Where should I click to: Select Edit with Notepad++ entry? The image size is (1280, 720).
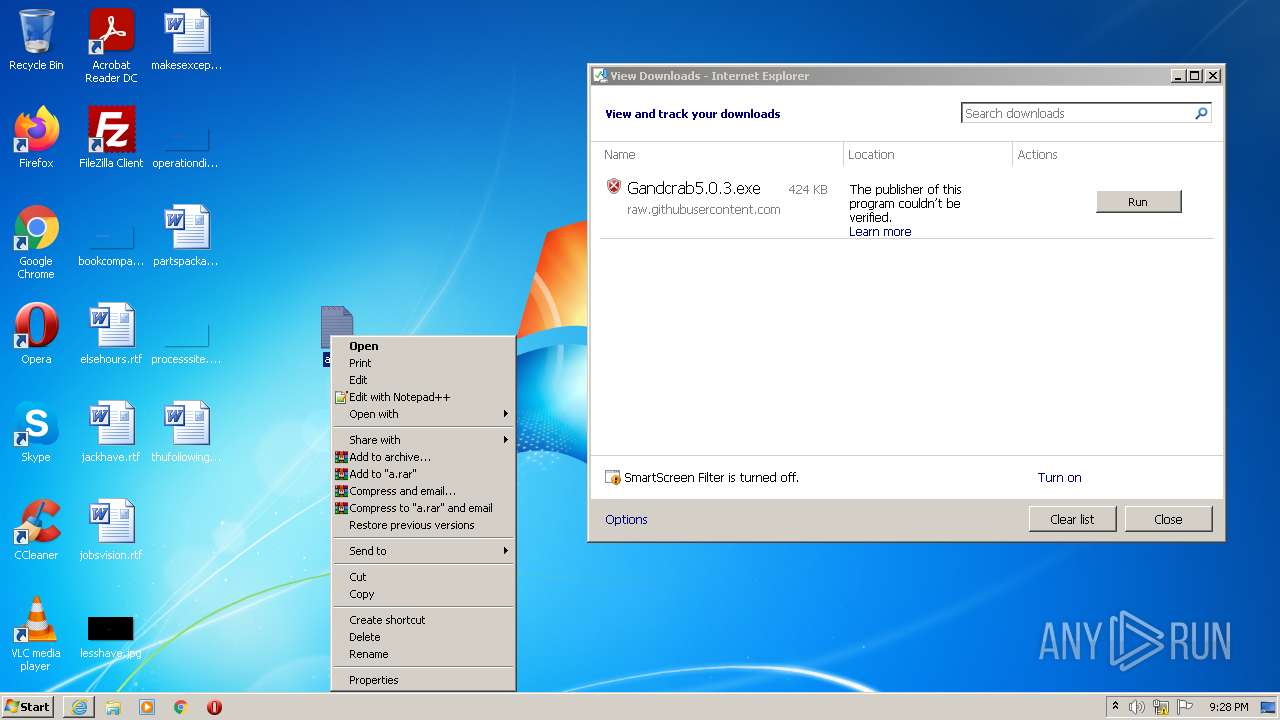coord(423,397)
